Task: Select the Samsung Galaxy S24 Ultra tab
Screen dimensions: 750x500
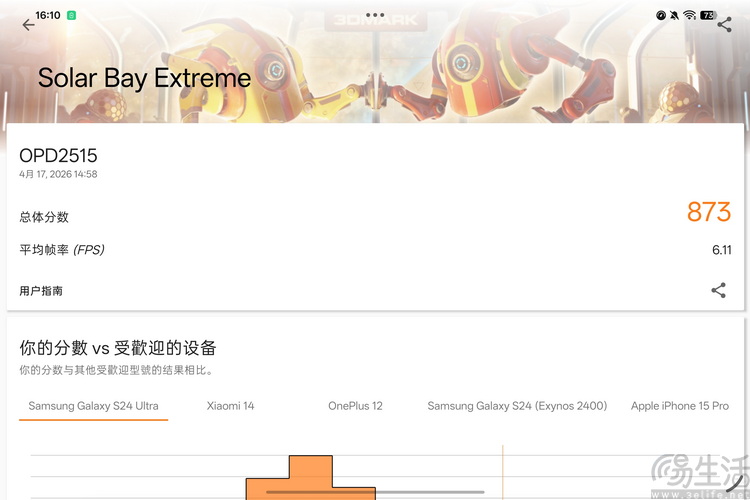Action: [x=93, y=406]
